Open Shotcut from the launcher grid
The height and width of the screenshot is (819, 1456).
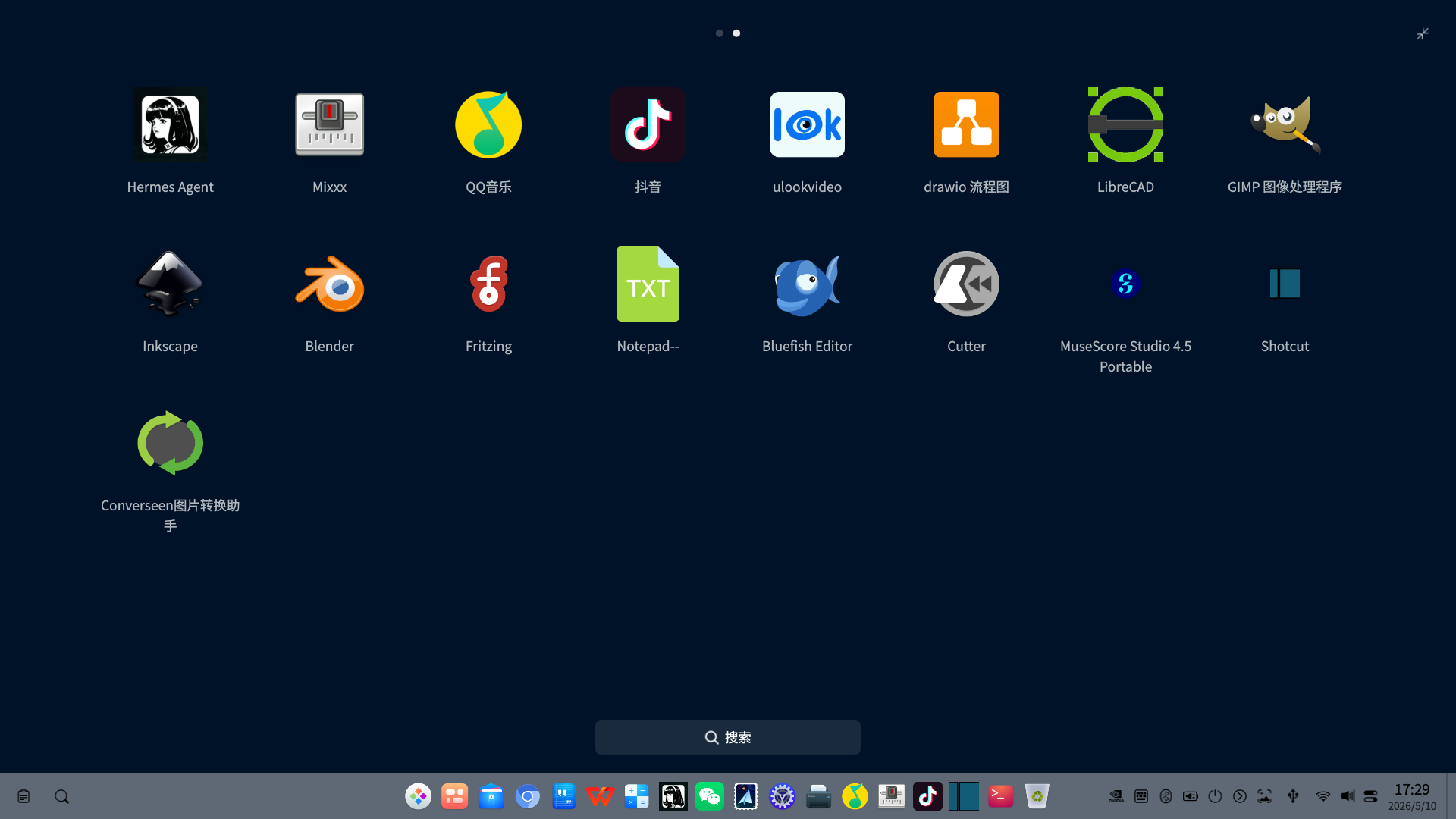[x=1285, y=284]
